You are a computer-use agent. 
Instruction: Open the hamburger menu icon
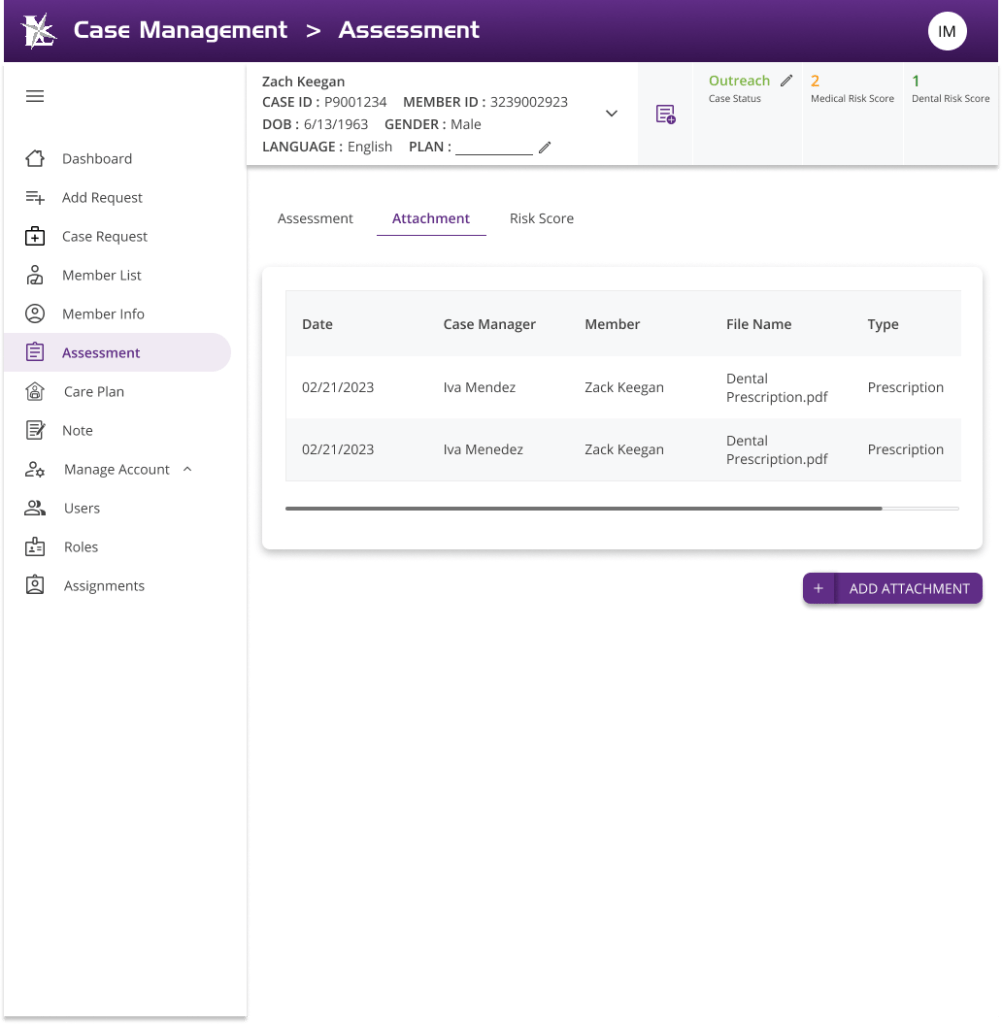click(x=35, y=96)
